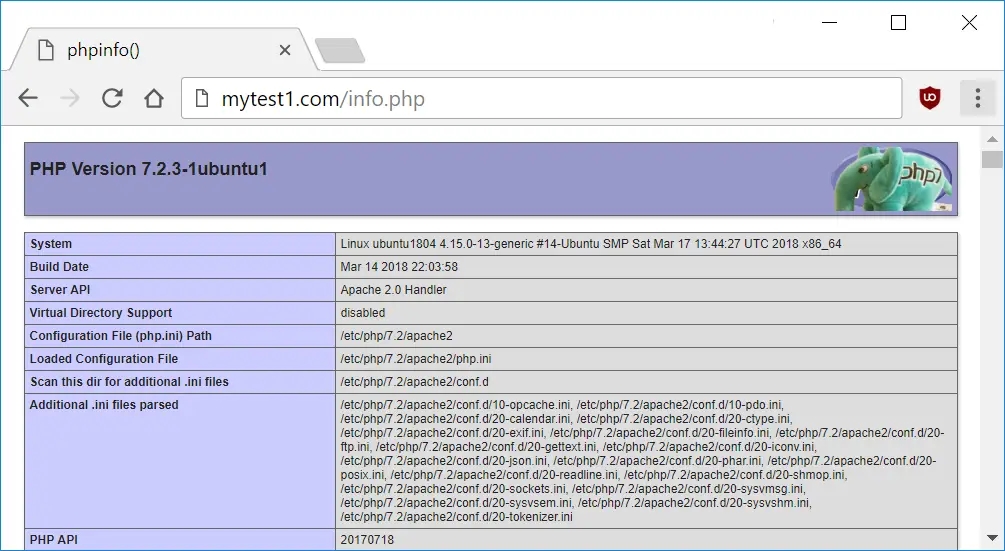
Task: Click the additional .ini files list
Action: point(642,461)
